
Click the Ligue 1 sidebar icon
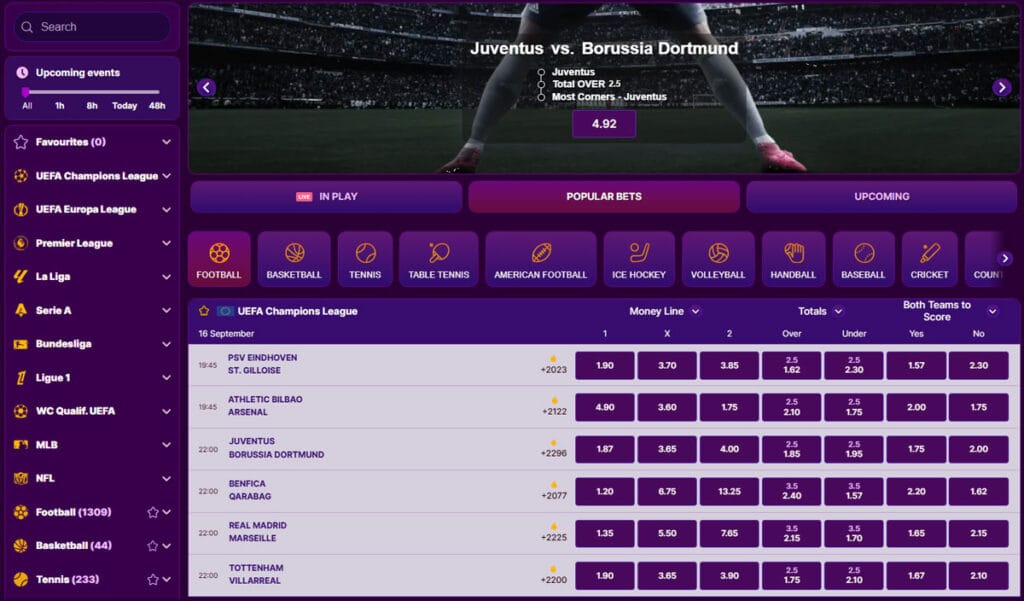(21, 378)
